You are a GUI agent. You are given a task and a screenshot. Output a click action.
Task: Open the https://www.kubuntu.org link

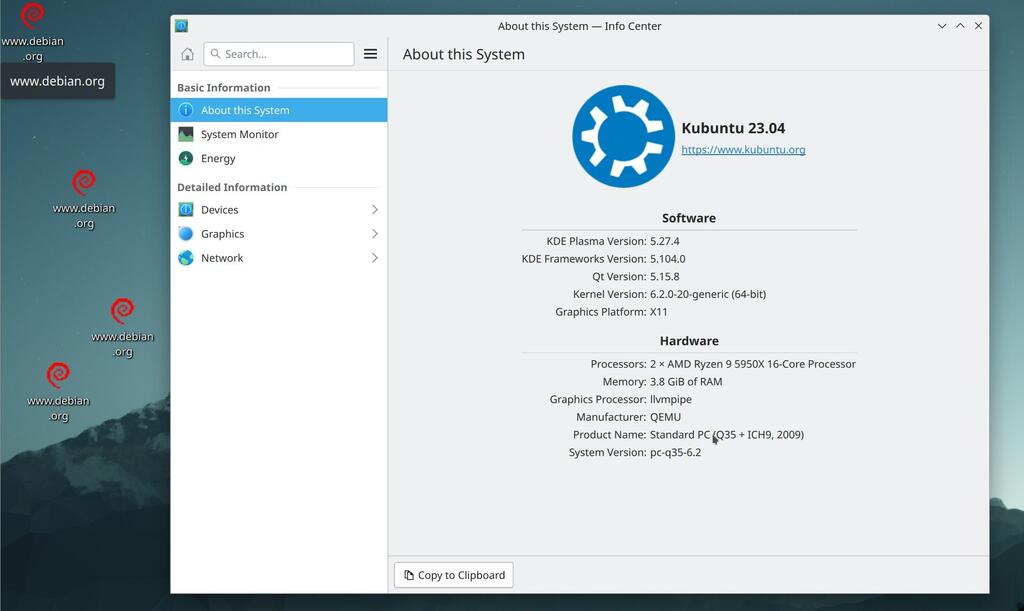pyautogui.click(x=743, y=149)
